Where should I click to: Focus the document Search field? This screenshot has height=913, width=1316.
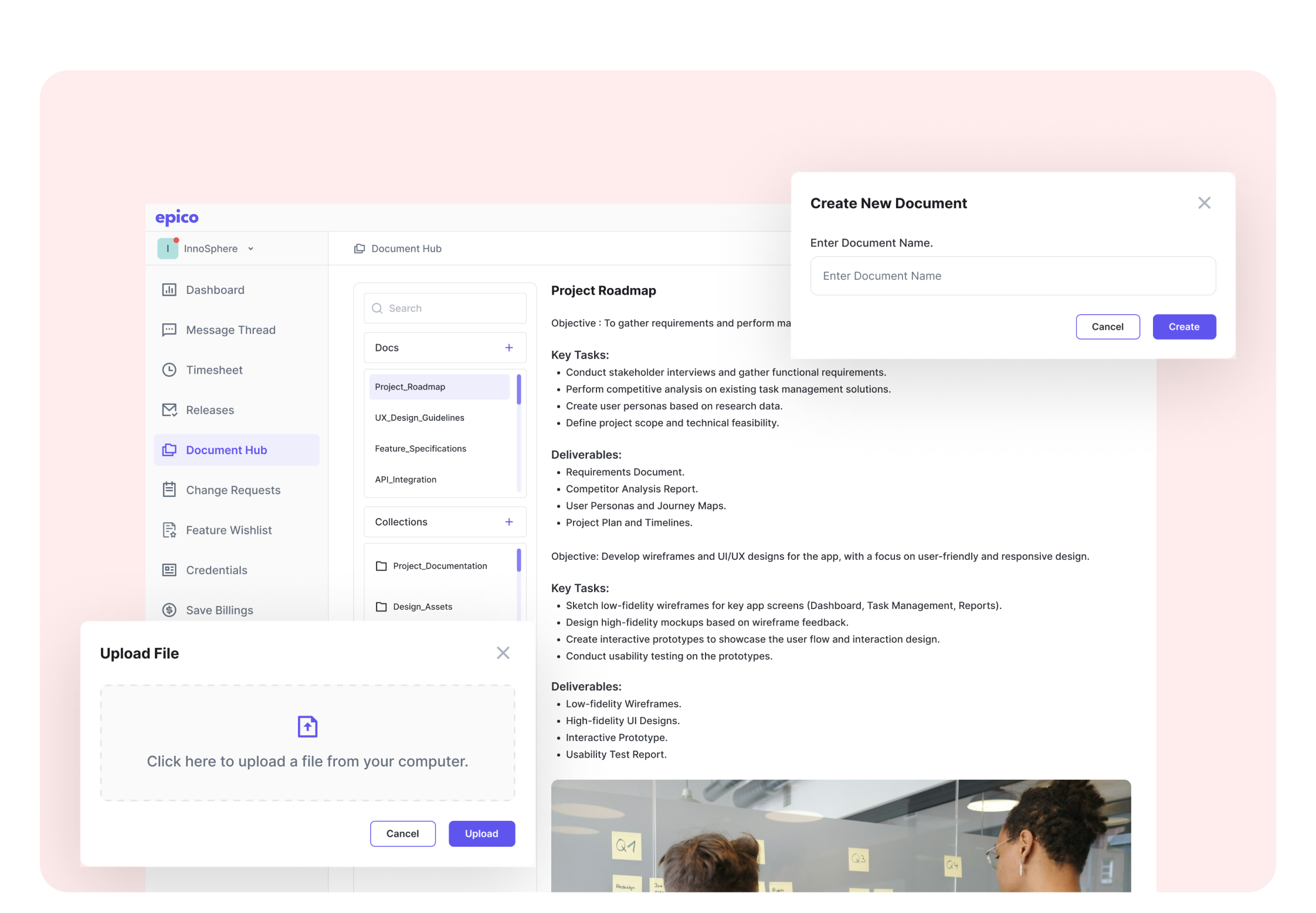coord(445,309)
